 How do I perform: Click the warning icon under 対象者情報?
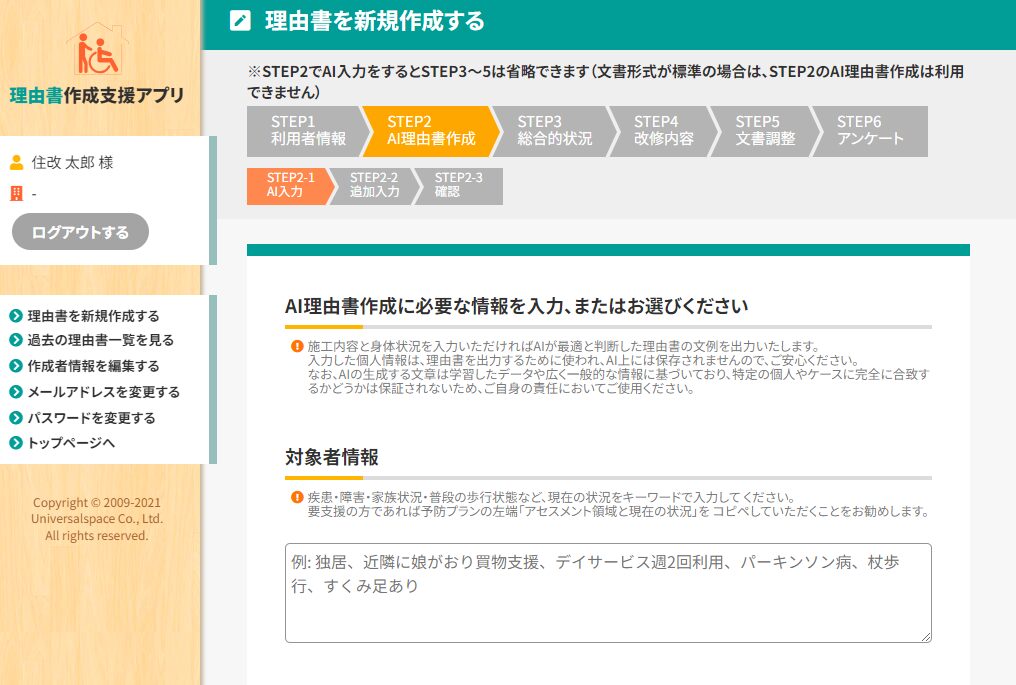tap(297, 497)
